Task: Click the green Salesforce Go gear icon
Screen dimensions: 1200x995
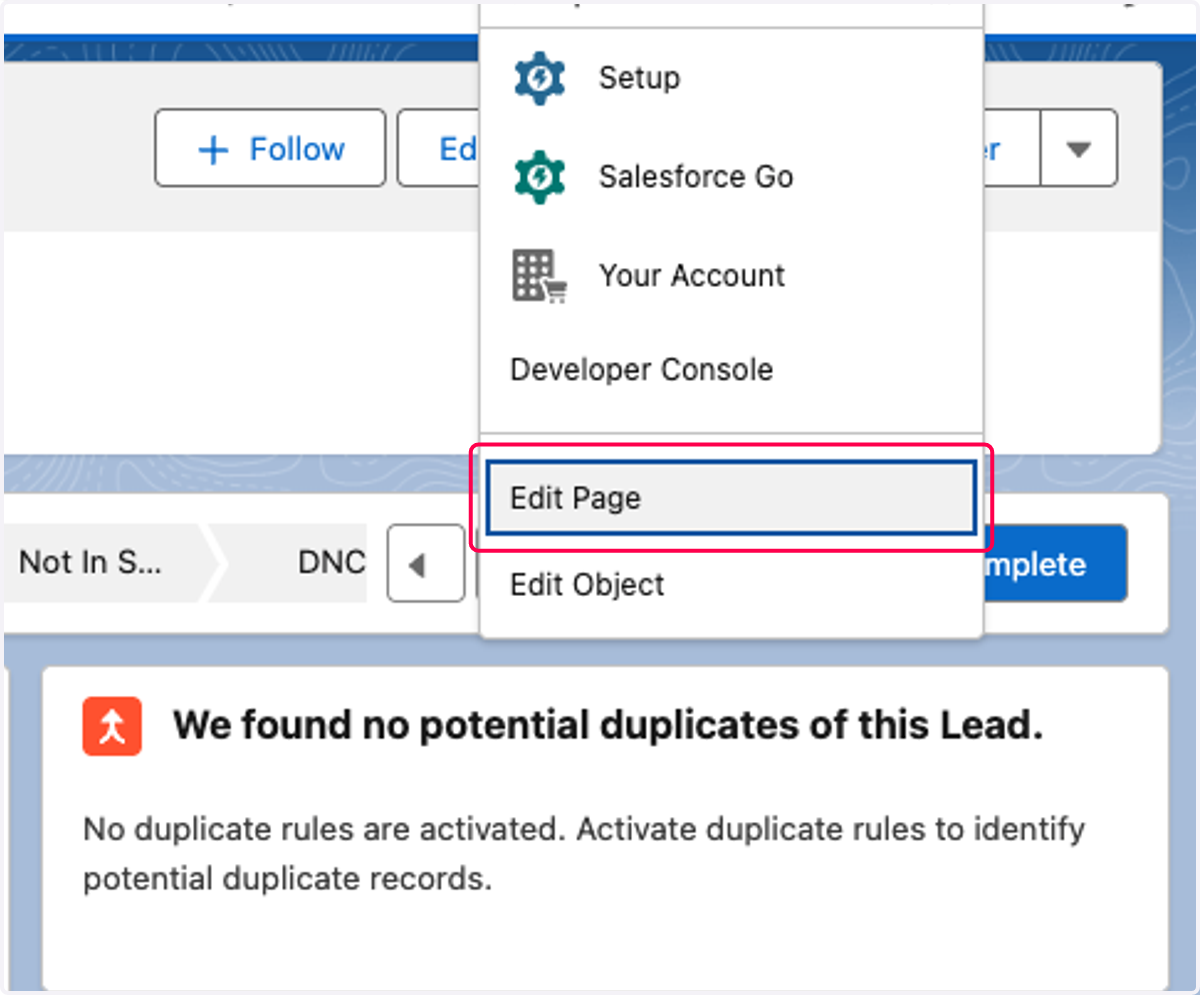Action: tap(539, 177)
